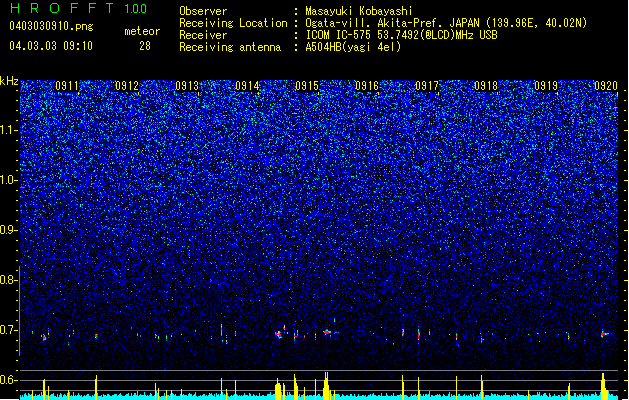Click the kHz axis unit label

[9, 81]
